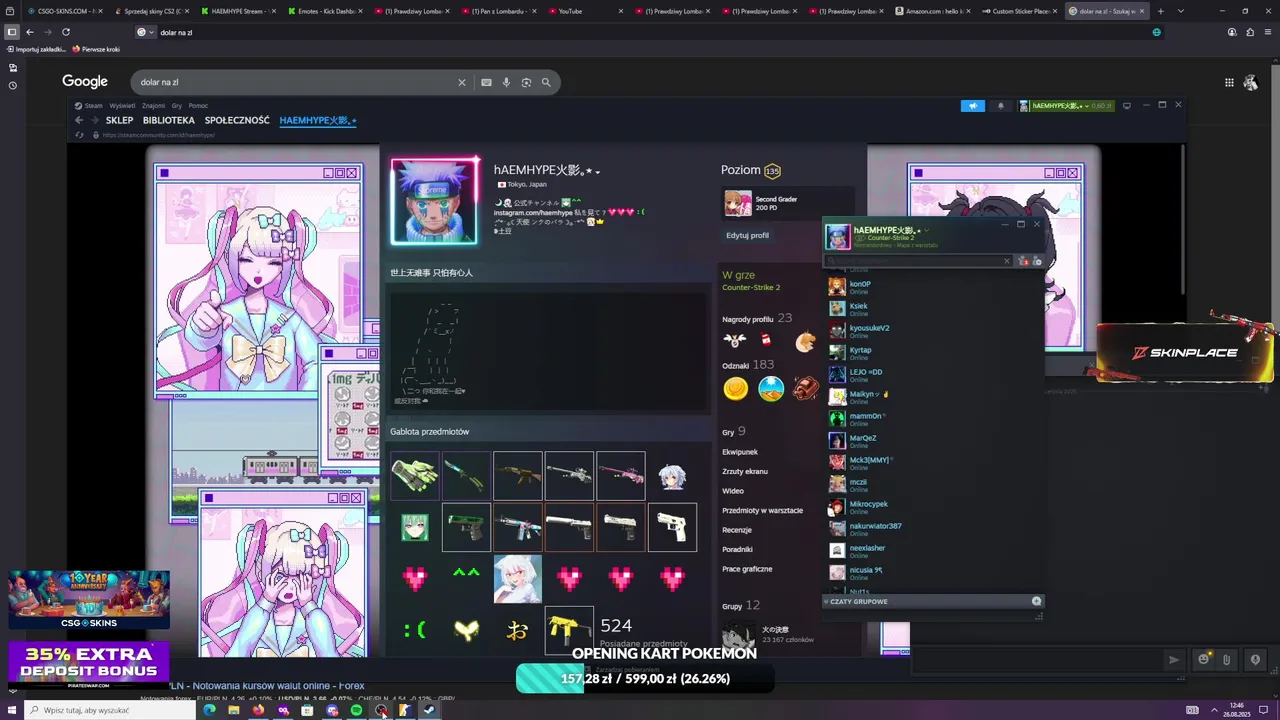Go back in the Steam window
This screenshot has width=1280, height=720.
79,120
